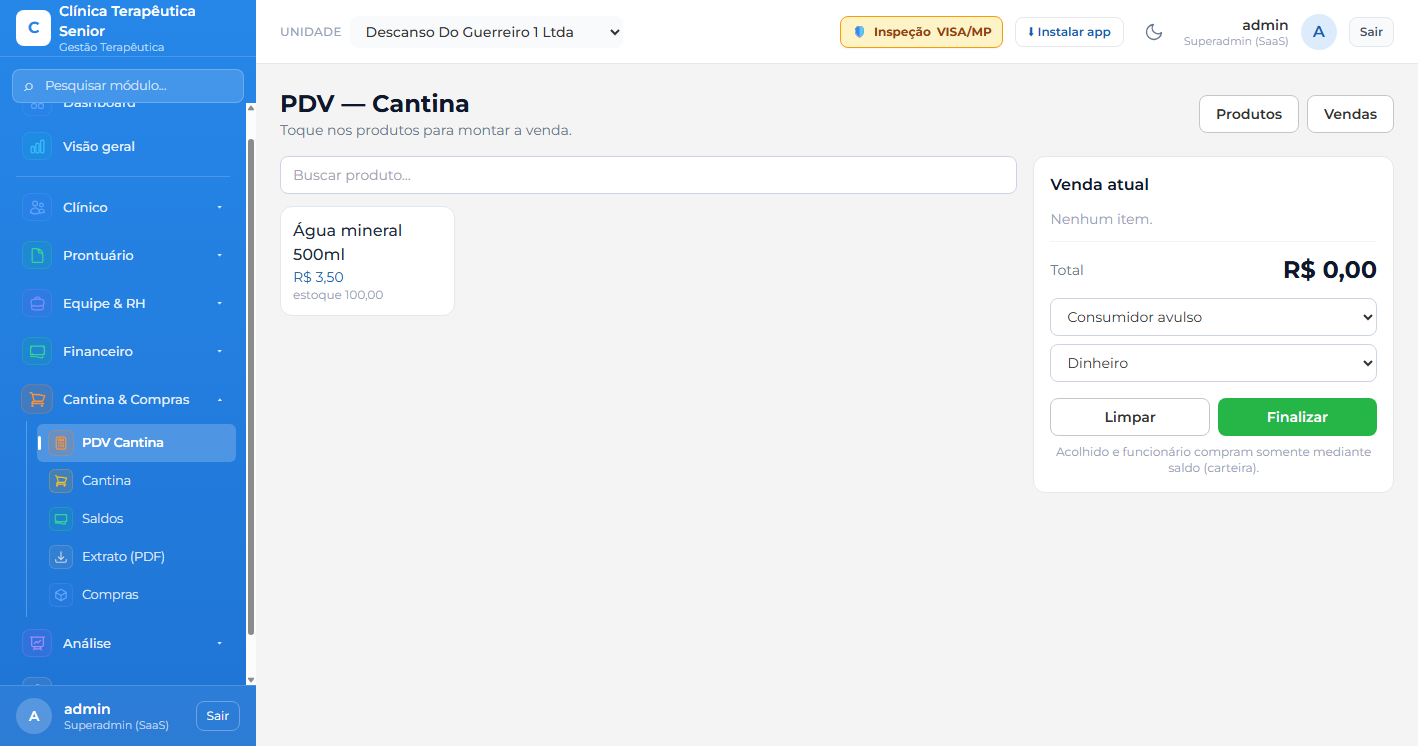Click Sair in the sidebar footer
The height and width of the screenshot is (746, 1418).
pyautogui.click(x=218, y=716)
